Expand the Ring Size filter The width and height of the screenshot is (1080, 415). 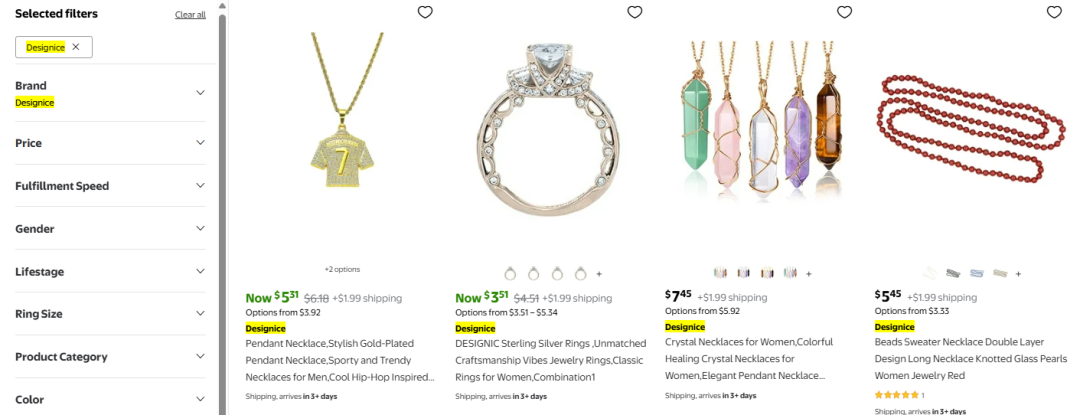coord(200,314)
